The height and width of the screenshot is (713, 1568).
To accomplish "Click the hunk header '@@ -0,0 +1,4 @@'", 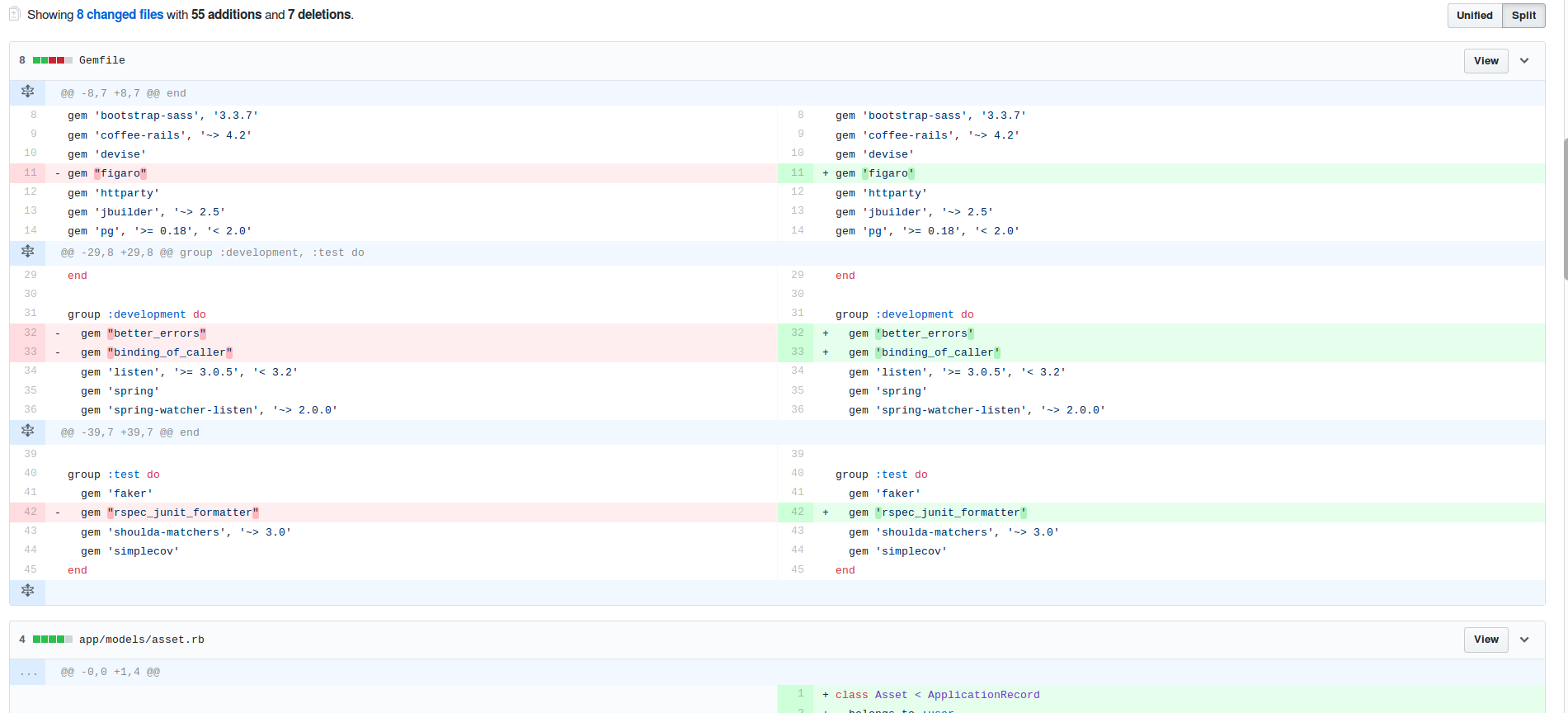I will (111, 672).
